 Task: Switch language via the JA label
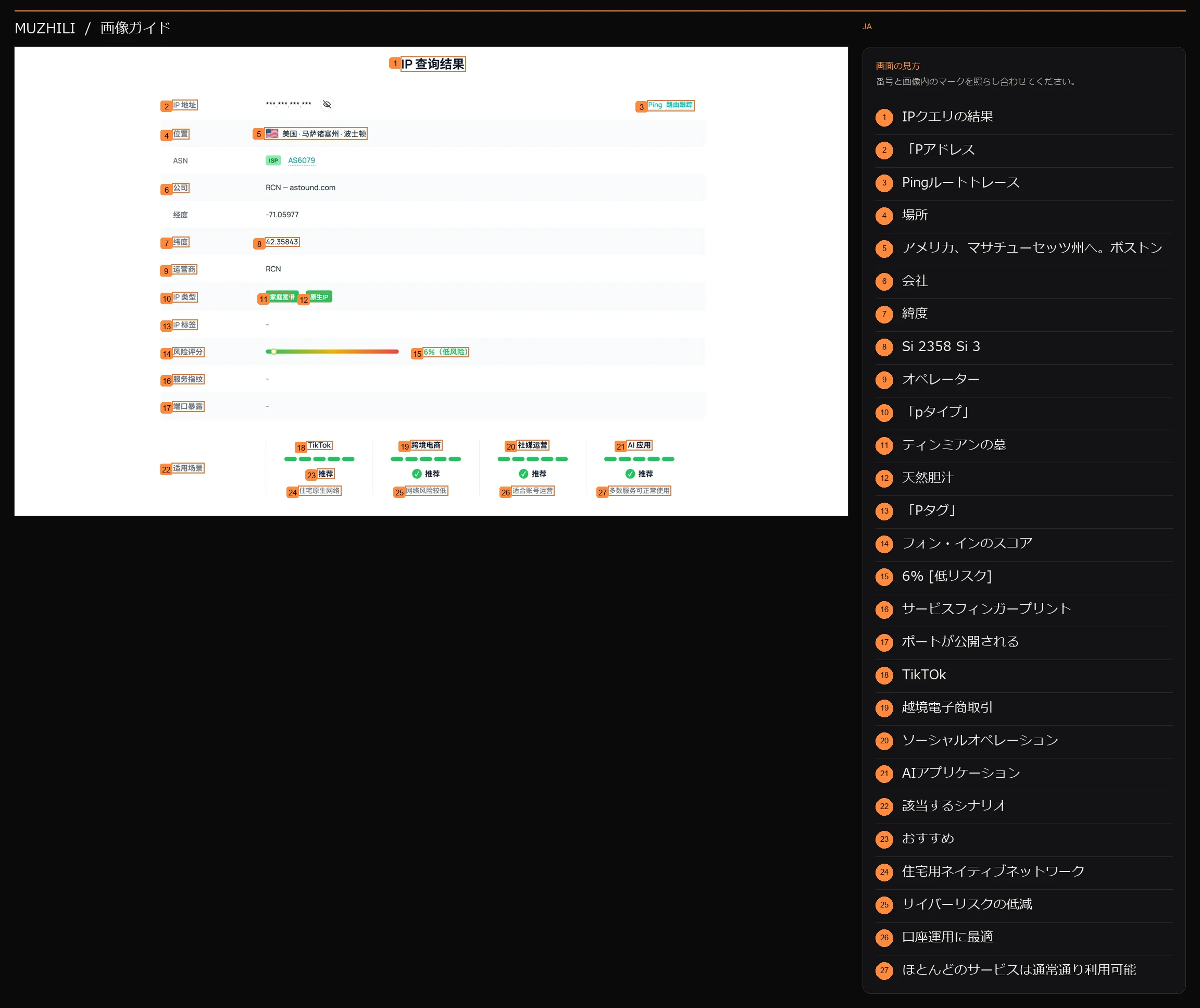pos(867,26)
